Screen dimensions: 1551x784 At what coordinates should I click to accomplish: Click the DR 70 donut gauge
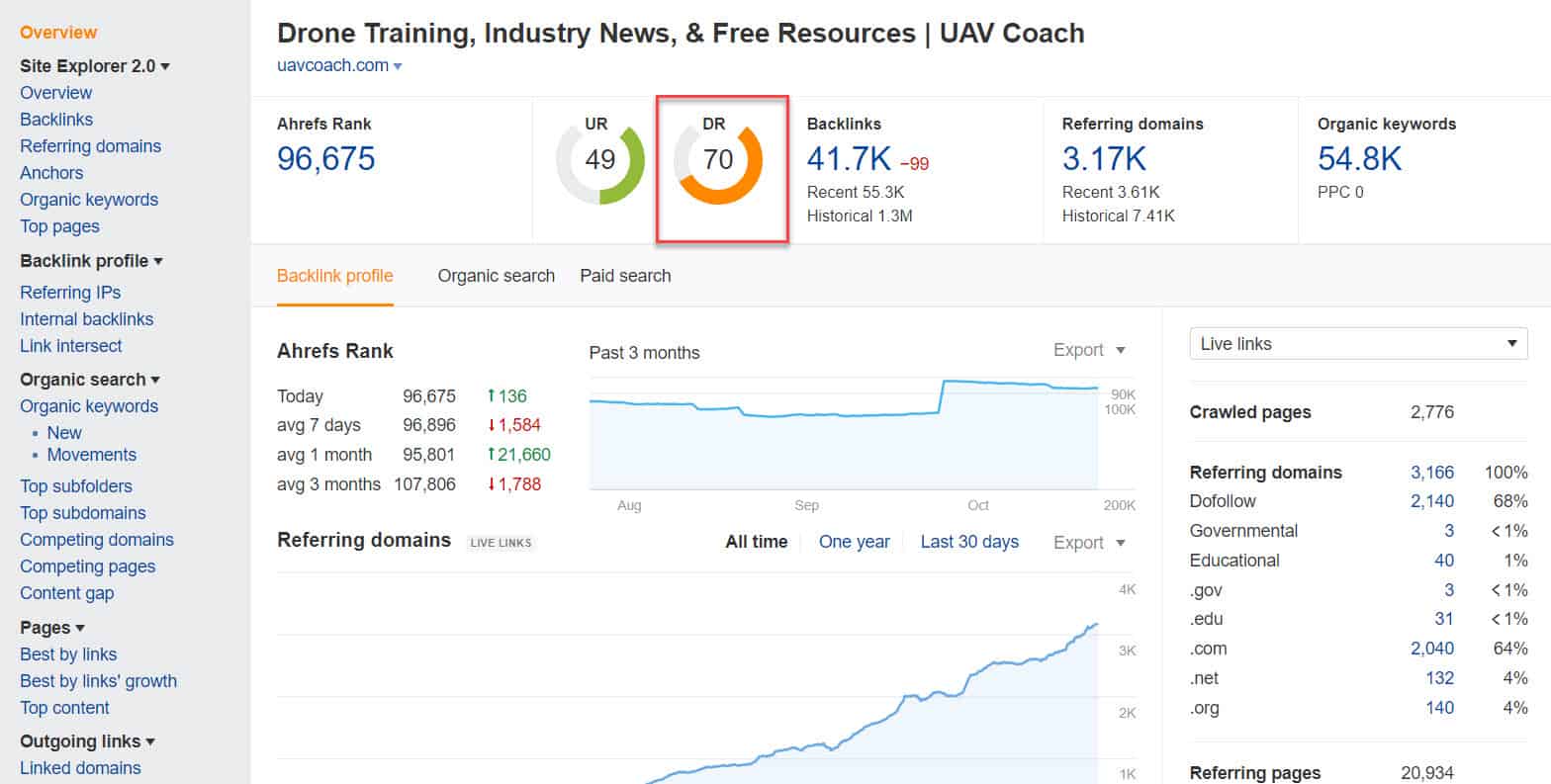click(718, 160)
